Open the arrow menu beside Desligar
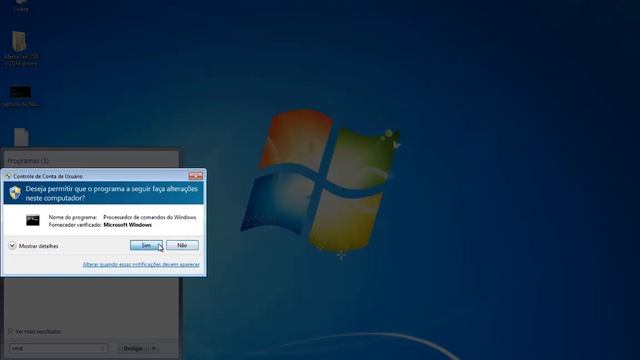 coord(153,348)
